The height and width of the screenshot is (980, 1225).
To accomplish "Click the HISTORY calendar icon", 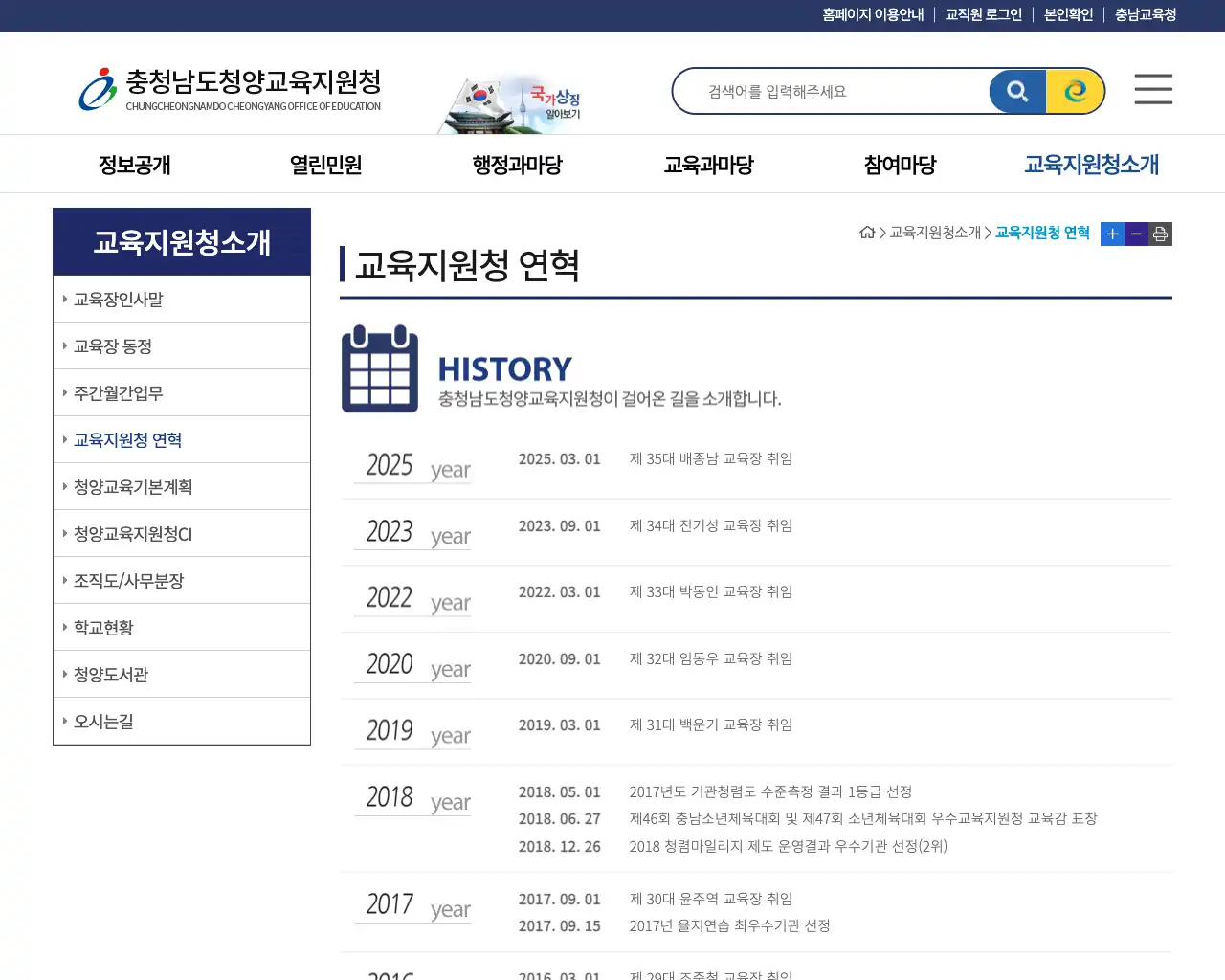I will click(380, 368).
